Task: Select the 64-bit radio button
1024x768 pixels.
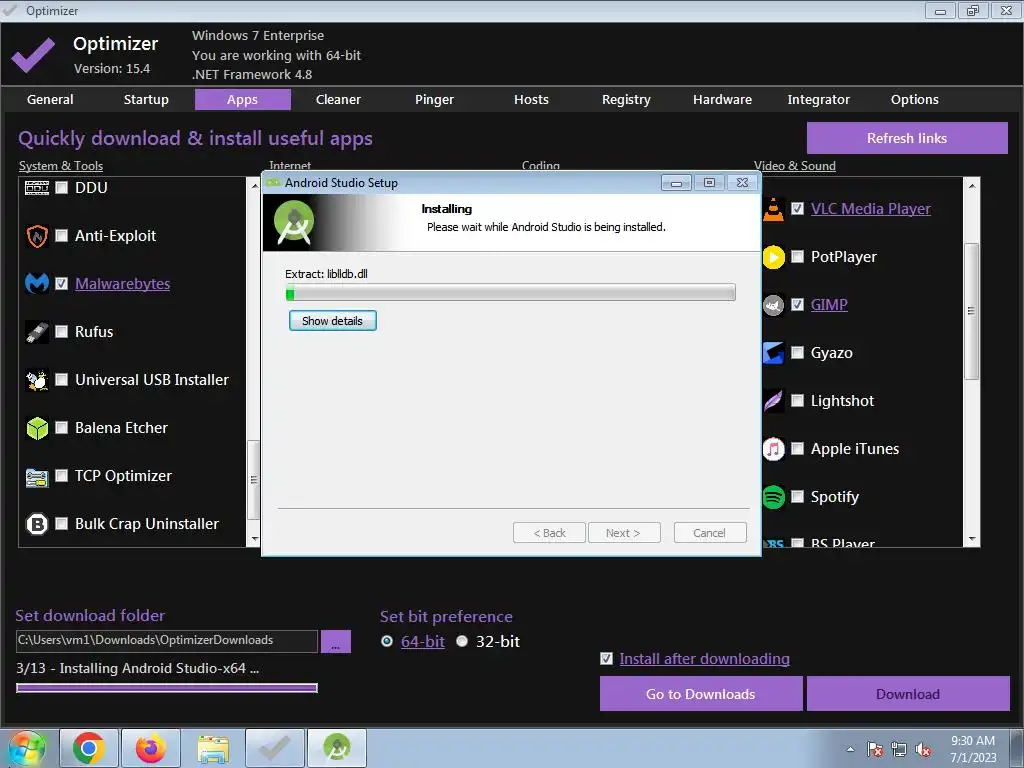Action: pyautogui.click(x=387, y=641)
